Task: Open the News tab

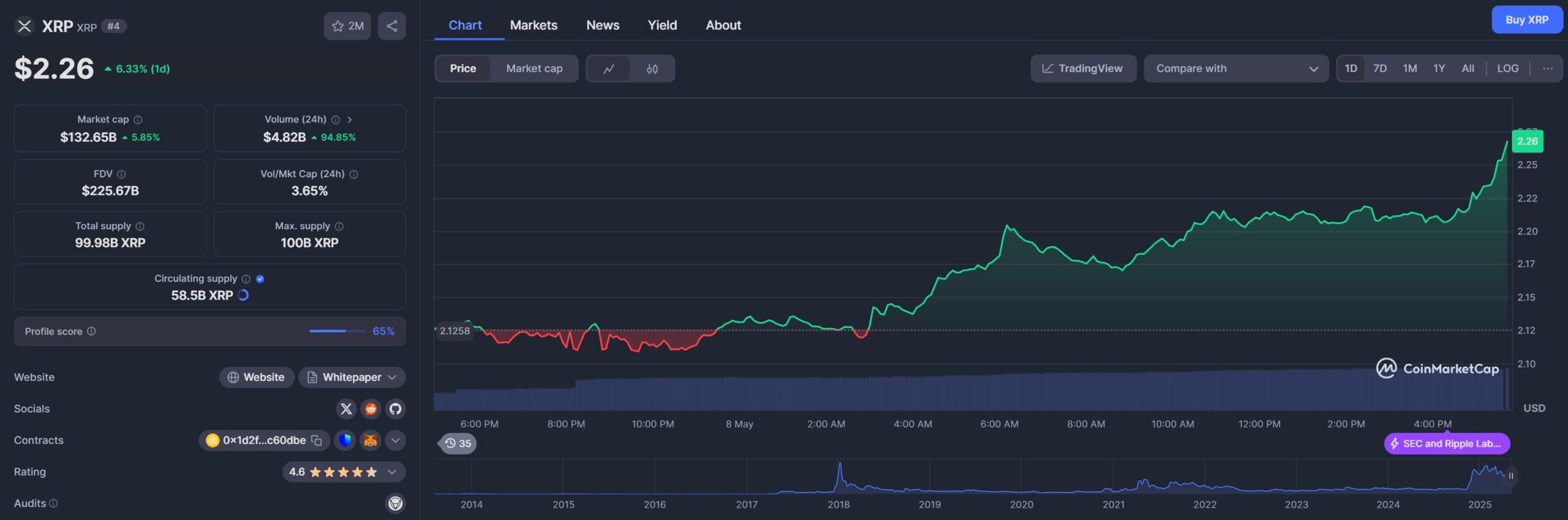Action: (x=603, y=25)
